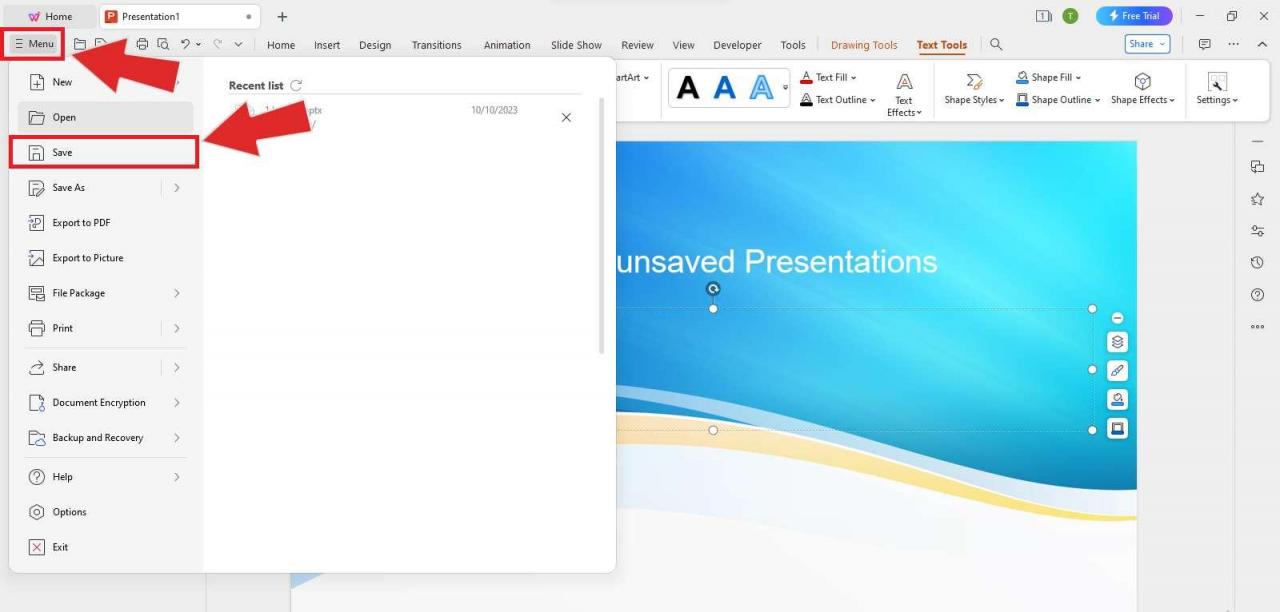Open the Print icon in quick access toolbar

pos(141,44)
